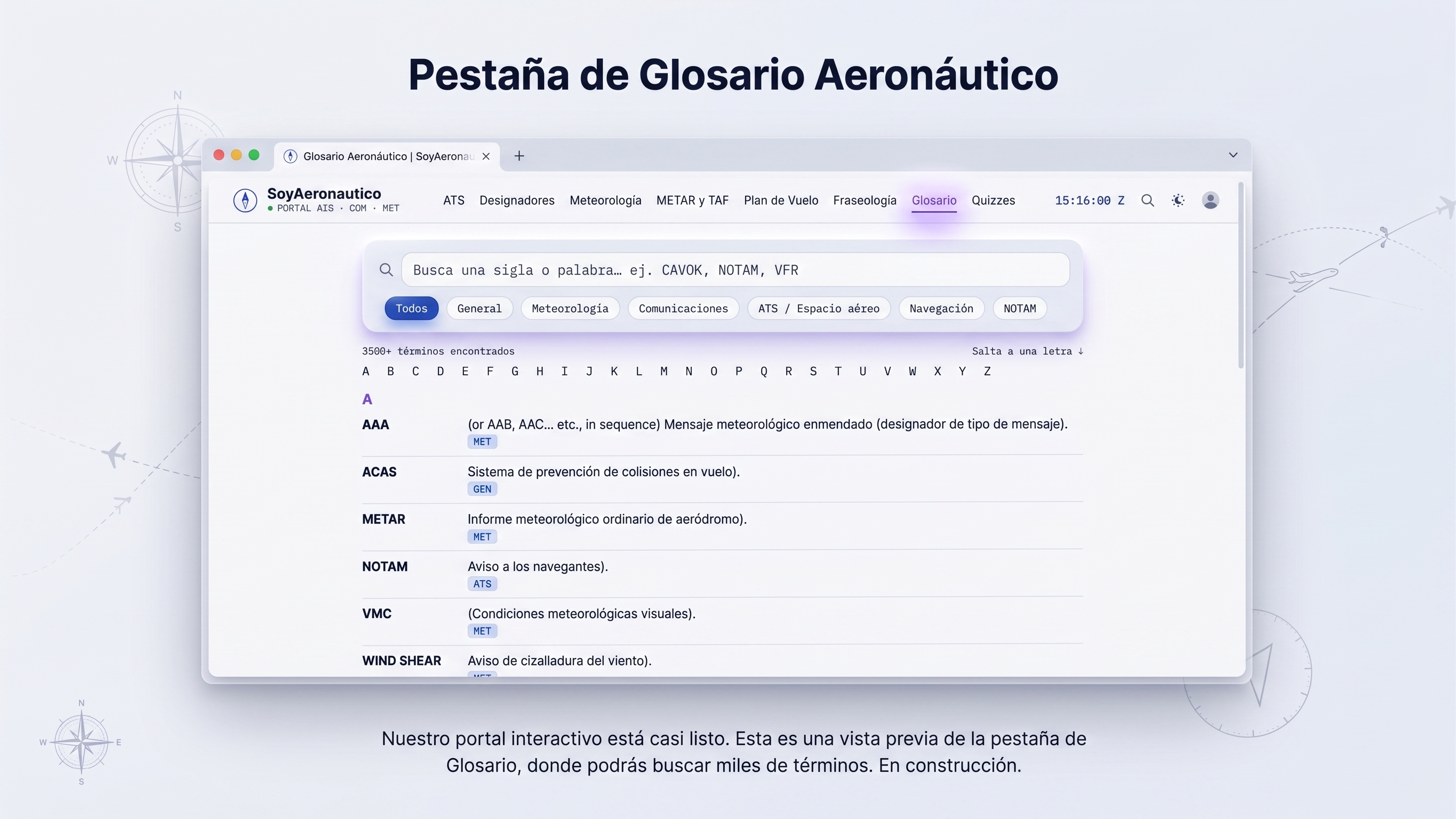Image resolution: width=1456 pixels, height=819 pixels.
Task: Click the MET tag under VMC
Action: (482, 631)
